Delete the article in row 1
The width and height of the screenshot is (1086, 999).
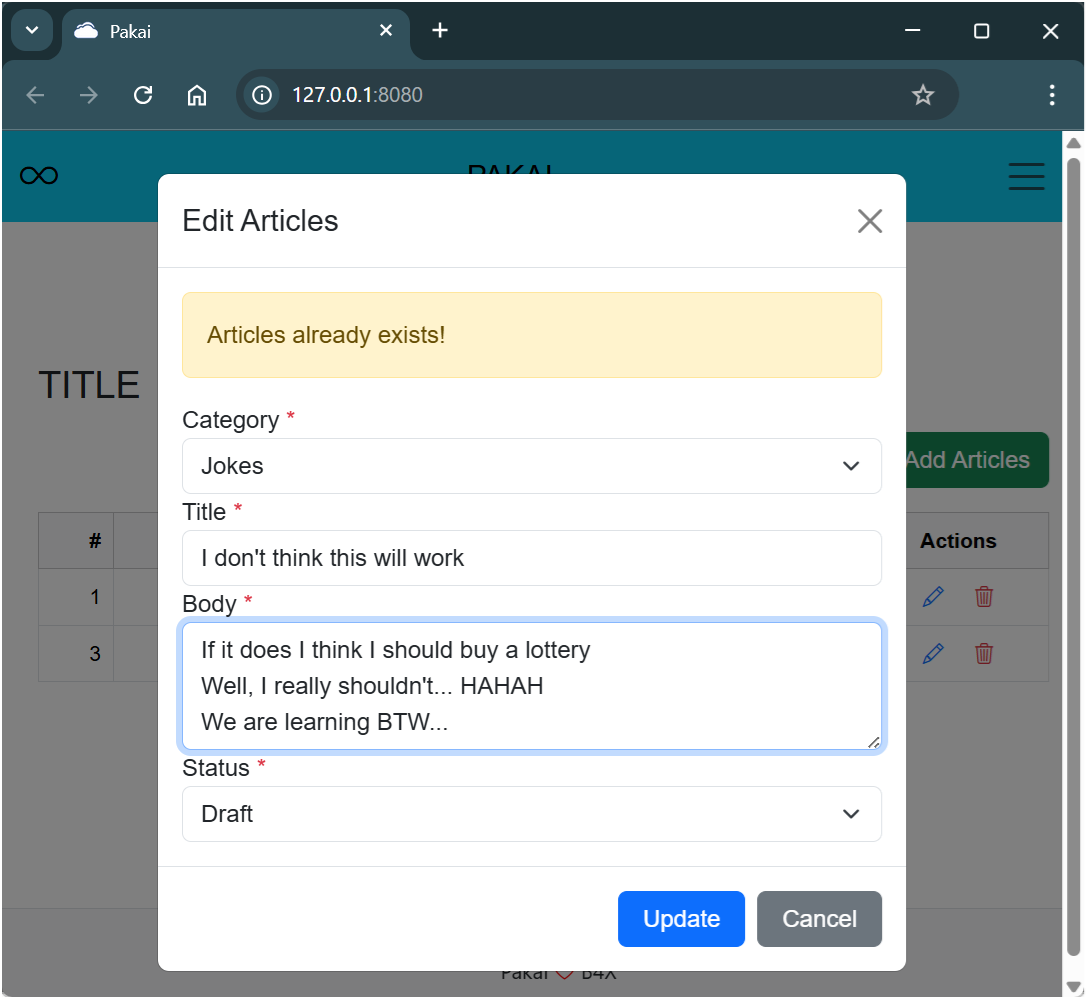(x=983, y=596)
